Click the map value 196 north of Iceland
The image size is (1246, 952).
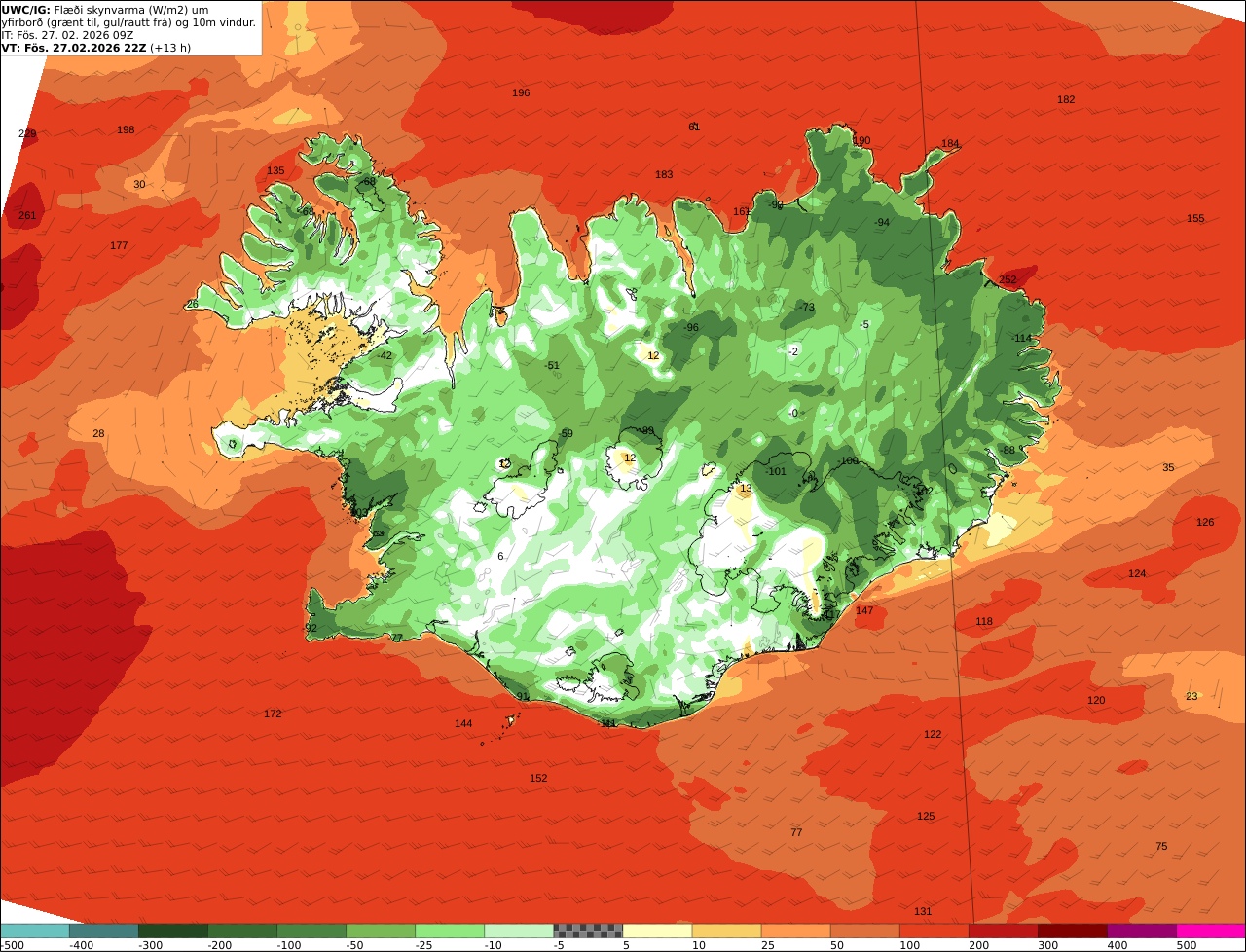[521, 92]
